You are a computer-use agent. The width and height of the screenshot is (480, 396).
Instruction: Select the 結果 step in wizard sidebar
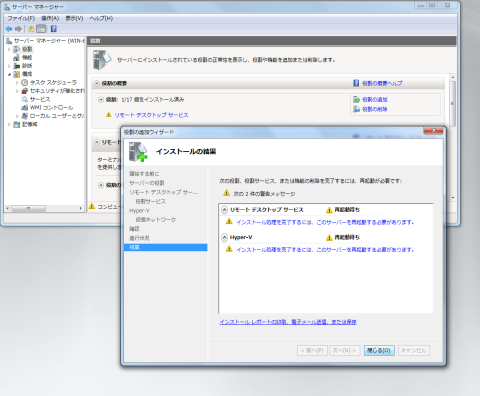click(x=165, y=247)
